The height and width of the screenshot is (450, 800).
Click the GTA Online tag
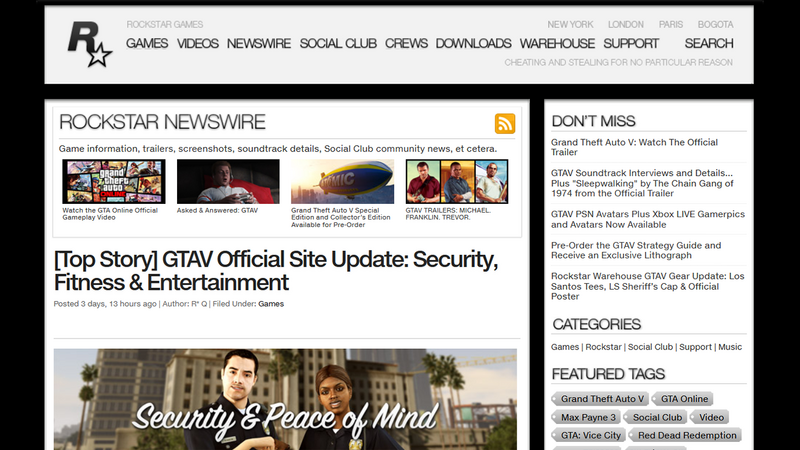pyautogui.click(x=683, y=399)
